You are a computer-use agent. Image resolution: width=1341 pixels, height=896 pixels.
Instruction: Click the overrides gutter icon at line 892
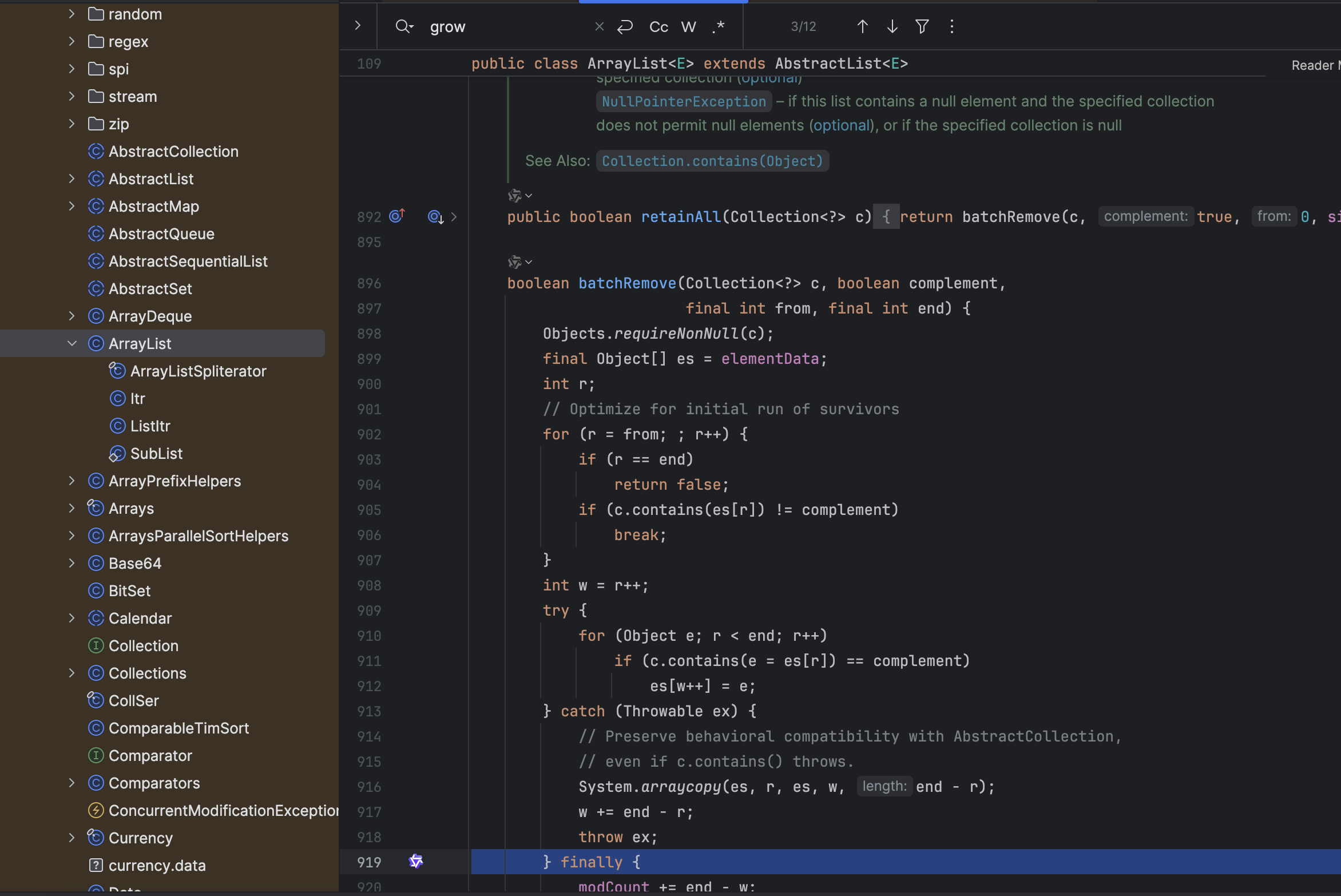coord(397,216)
